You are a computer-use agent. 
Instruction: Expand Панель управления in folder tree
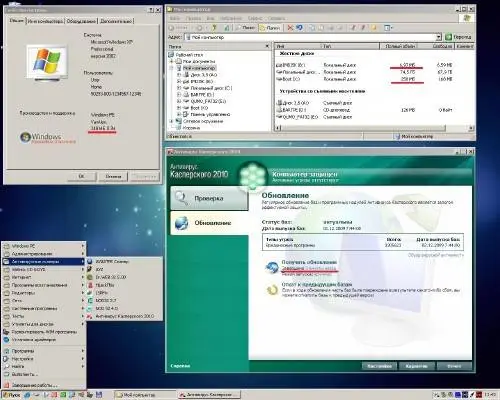[179, 114]
